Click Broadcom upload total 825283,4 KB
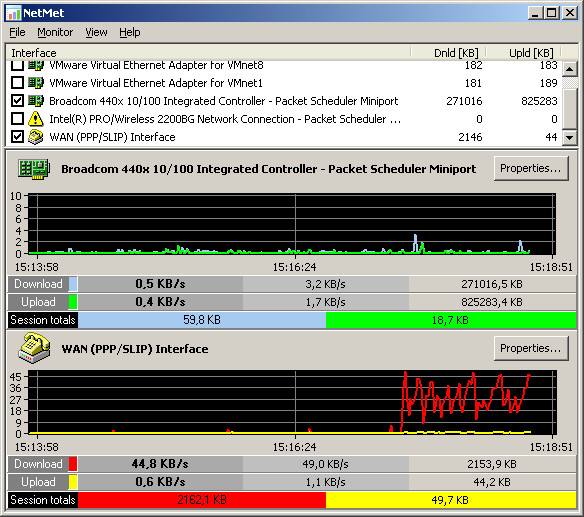Viewport: 584px width, 517px height. coord(492,302)
